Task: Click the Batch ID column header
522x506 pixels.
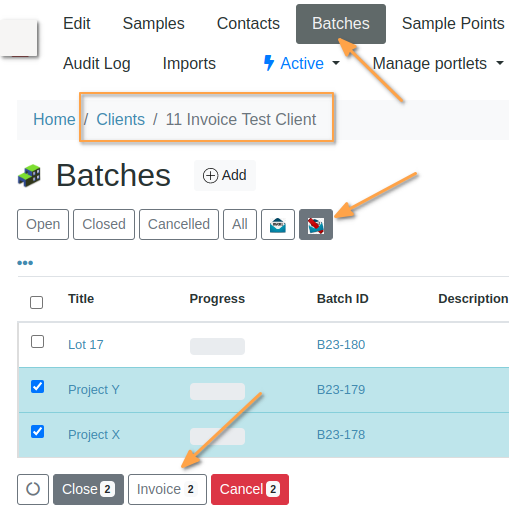Action: pos(342,299)
